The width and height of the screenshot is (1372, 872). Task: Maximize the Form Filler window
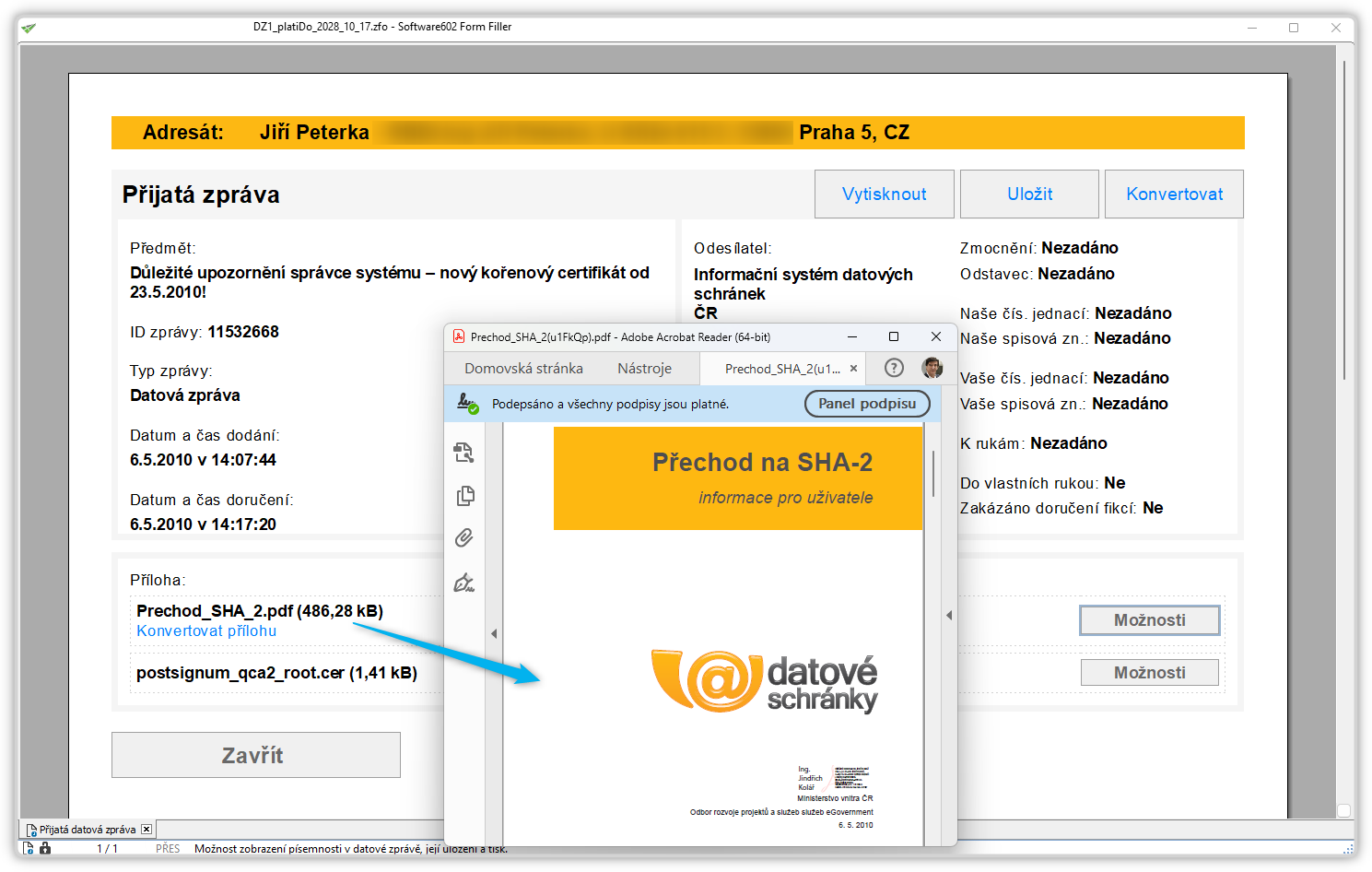click(x=1294, y=28)
